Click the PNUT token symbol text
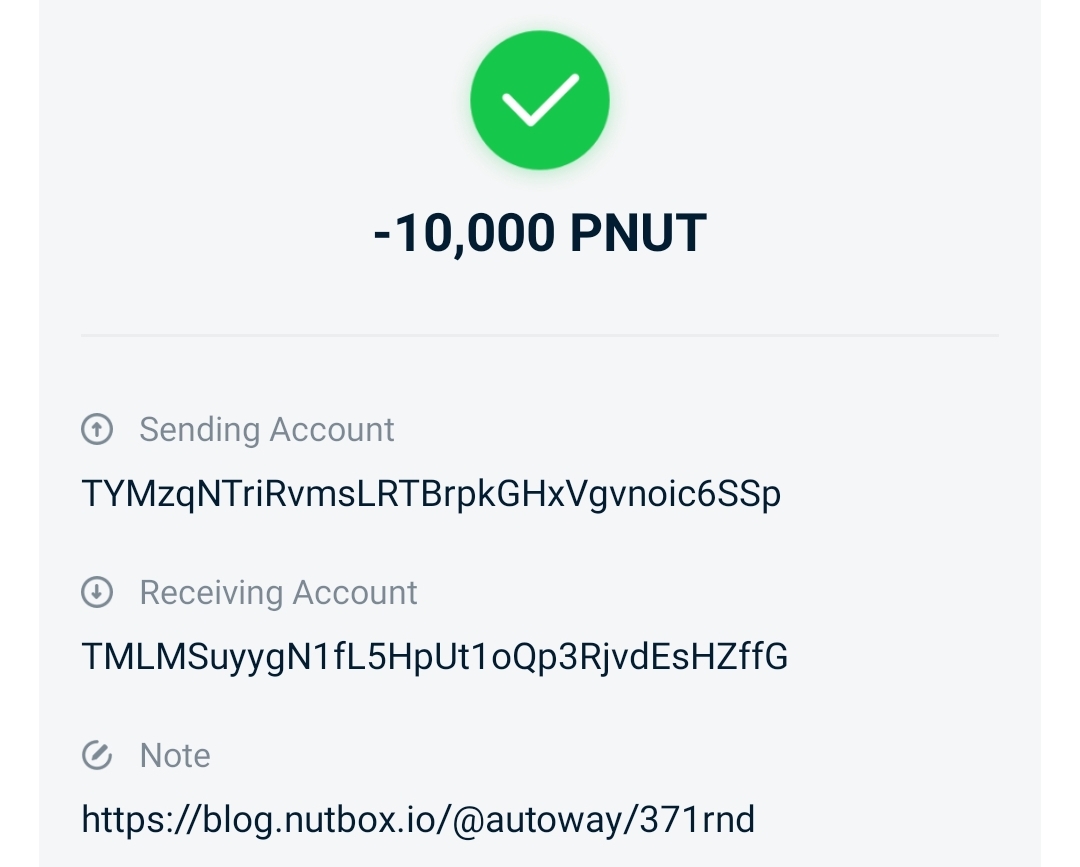Viewport: 1080px width, 867px height. click(638, 234)
